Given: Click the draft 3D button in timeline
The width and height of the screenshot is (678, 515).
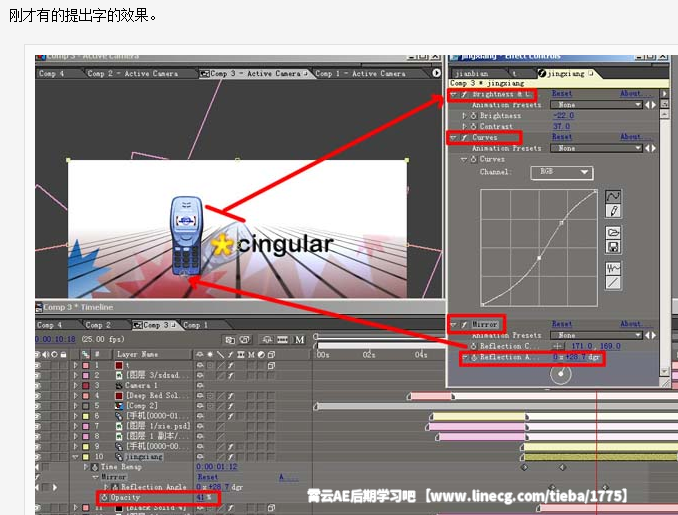Looking at the screenshot, I should [x=245, y=340].
